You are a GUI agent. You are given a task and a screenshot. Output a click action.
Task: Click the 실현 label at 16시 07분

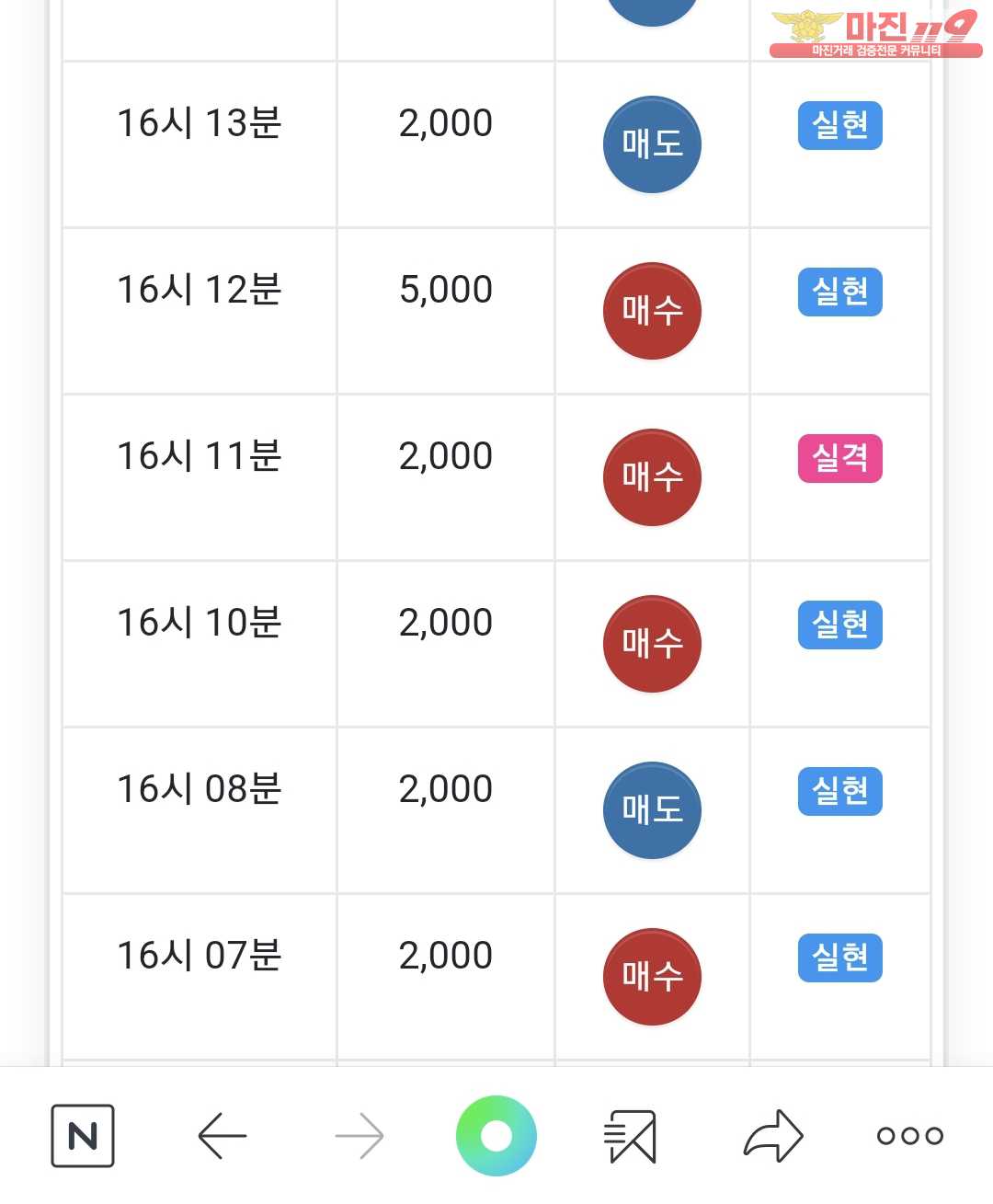pos(840,957)
